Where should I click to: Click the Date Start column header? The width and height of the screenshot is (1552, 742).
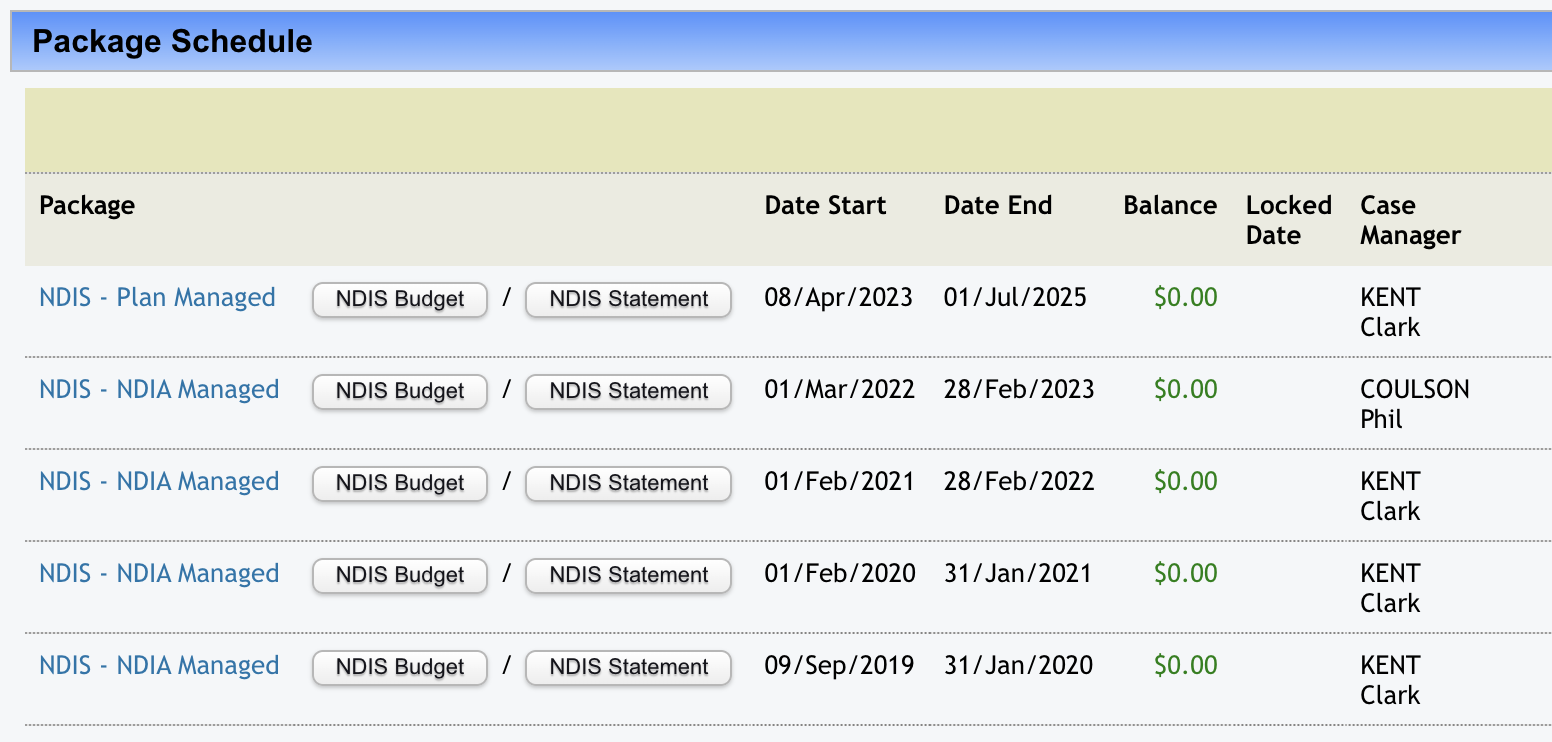click(825, 206)
